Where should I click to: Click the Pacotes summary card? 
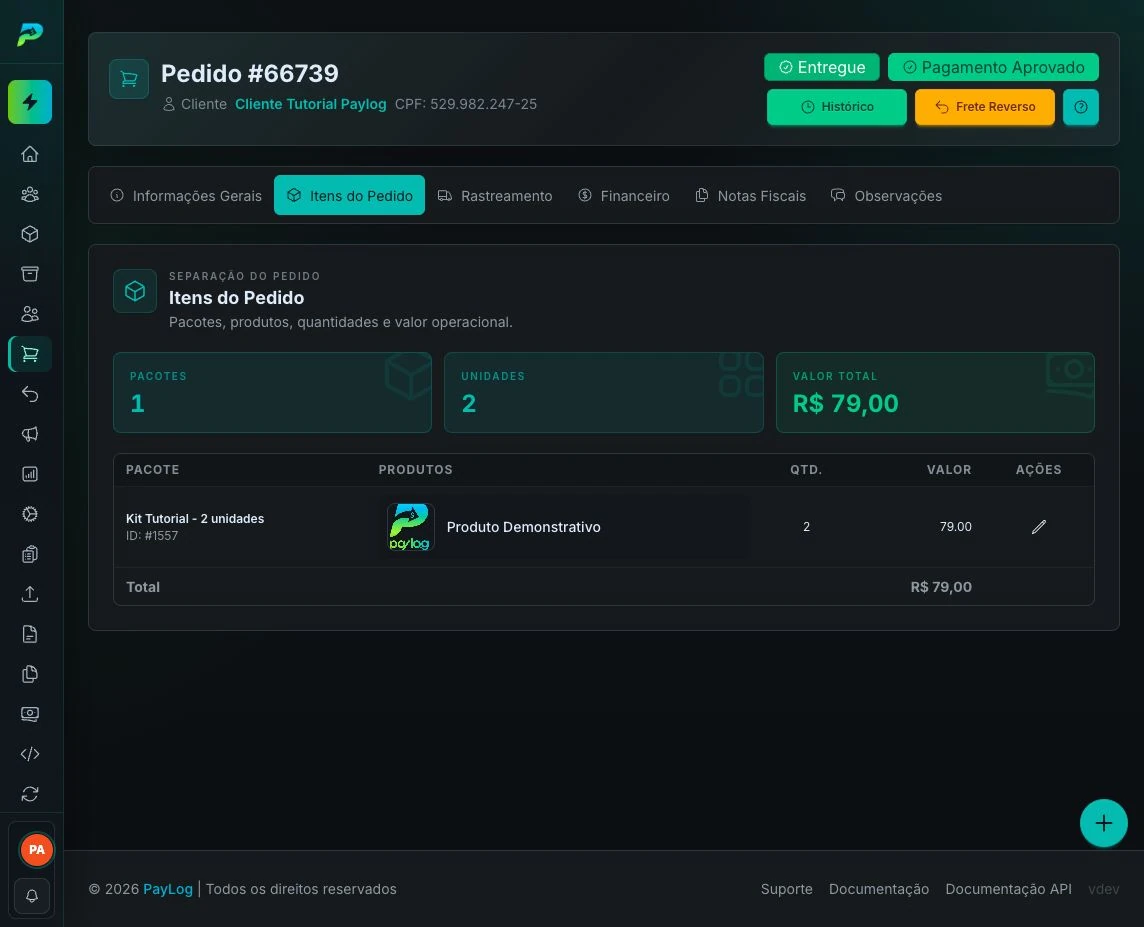pyautogui.click(x=272, y=392)
